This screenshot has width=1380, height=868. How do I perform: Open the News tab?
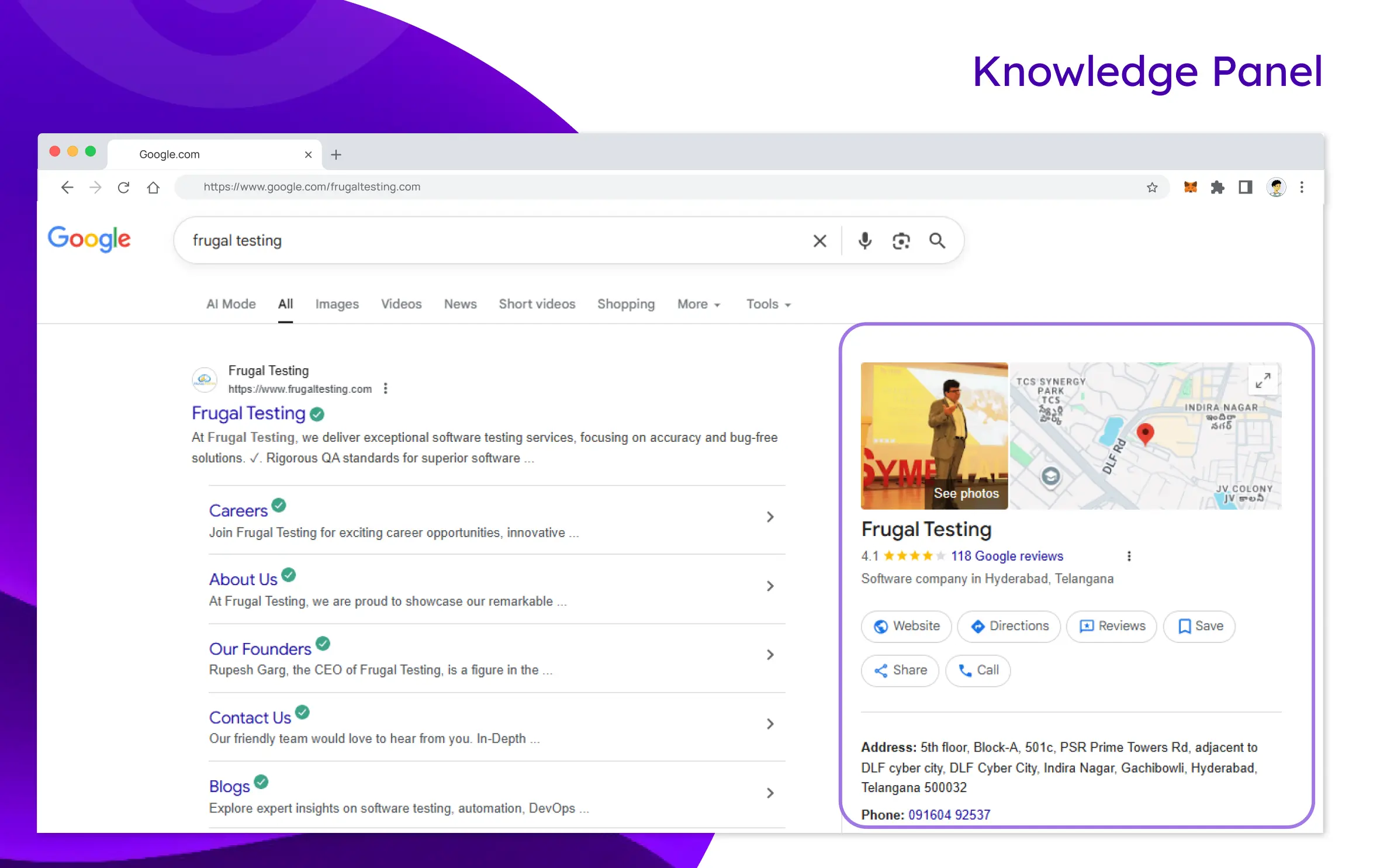460,304
